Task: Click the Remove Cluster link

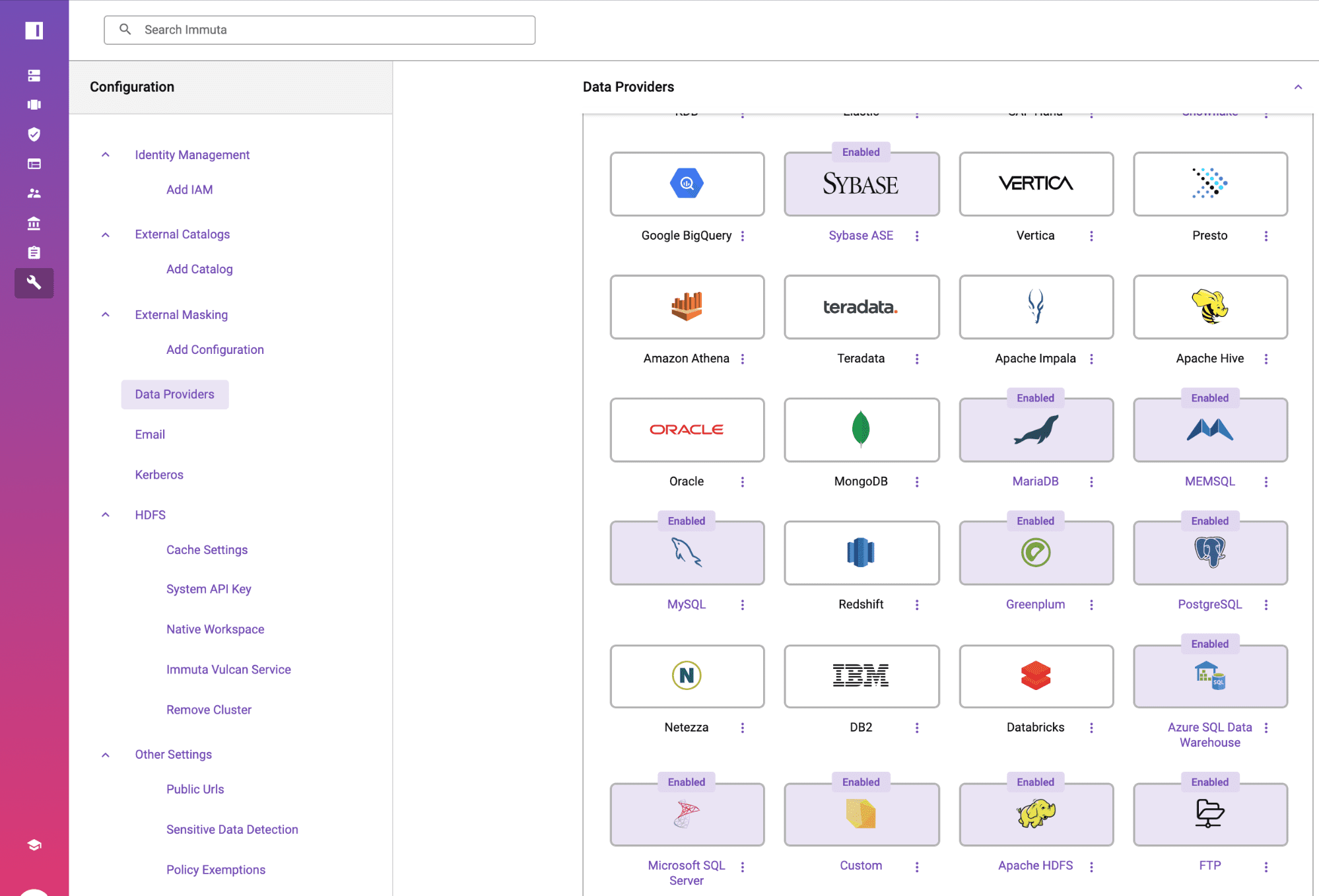Action: (x=209, y=710)
